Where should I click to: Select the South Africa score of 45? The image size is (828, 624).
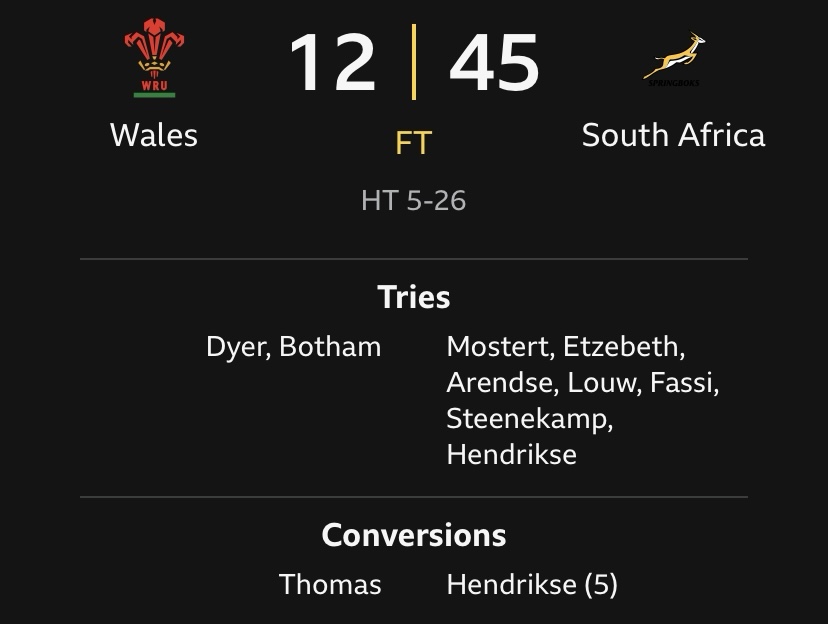click(x=494, y=64)
